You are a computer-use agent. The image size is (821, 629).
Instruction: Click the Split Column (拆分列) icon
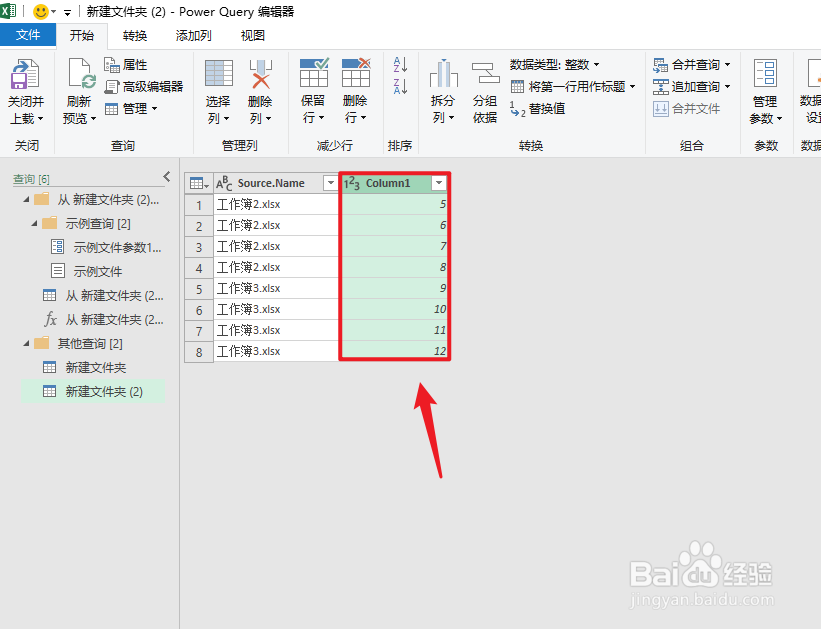(443, 73)
